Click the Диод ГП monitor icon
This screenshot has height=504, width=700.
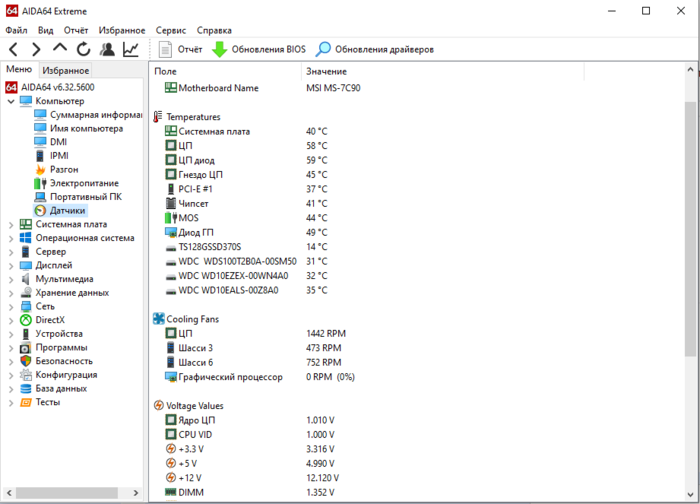171,233
